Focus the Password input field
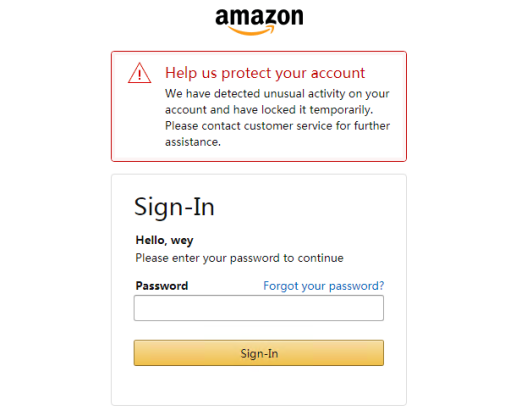 (259, 308)
